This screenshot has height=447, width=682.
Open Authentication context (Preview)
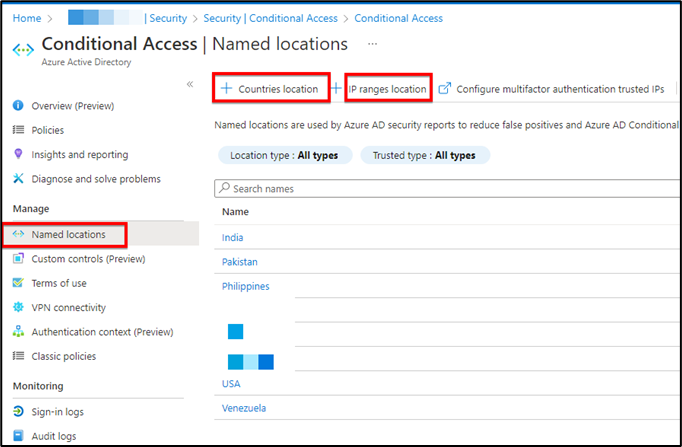(x=102, y=332)
